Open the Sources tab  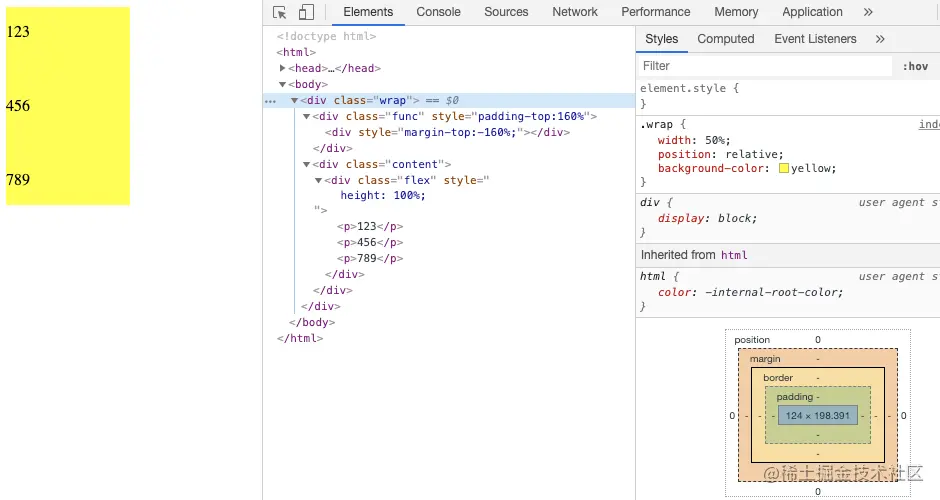tap(506, 12)
